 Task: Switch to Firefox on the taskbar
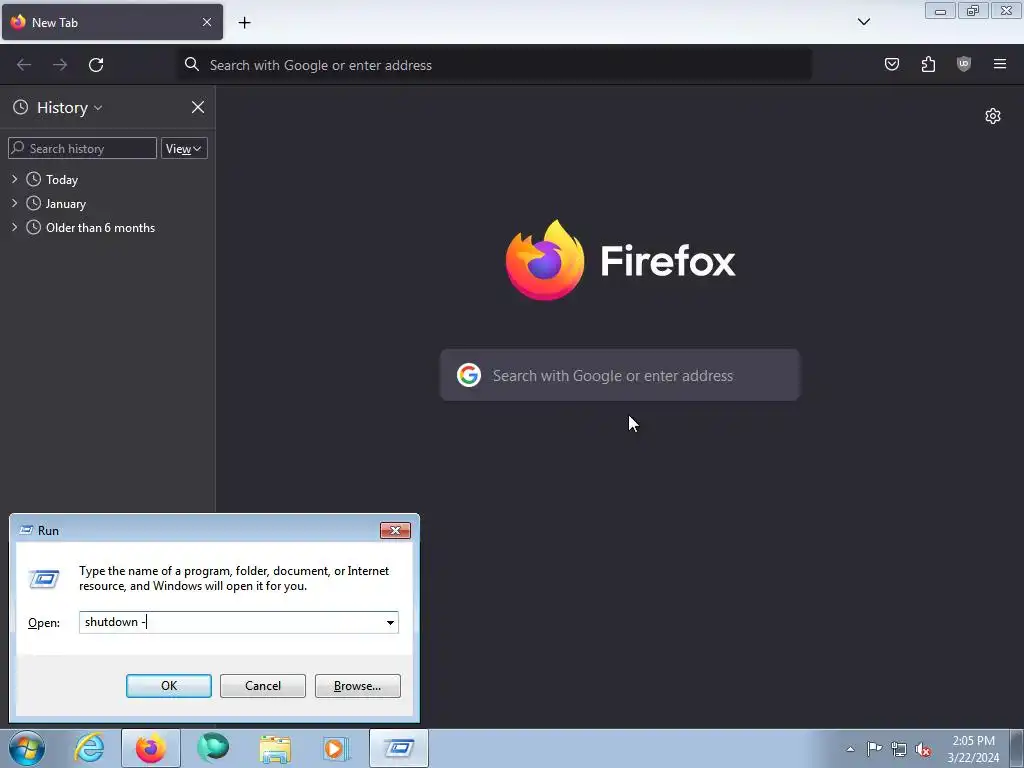150,748
